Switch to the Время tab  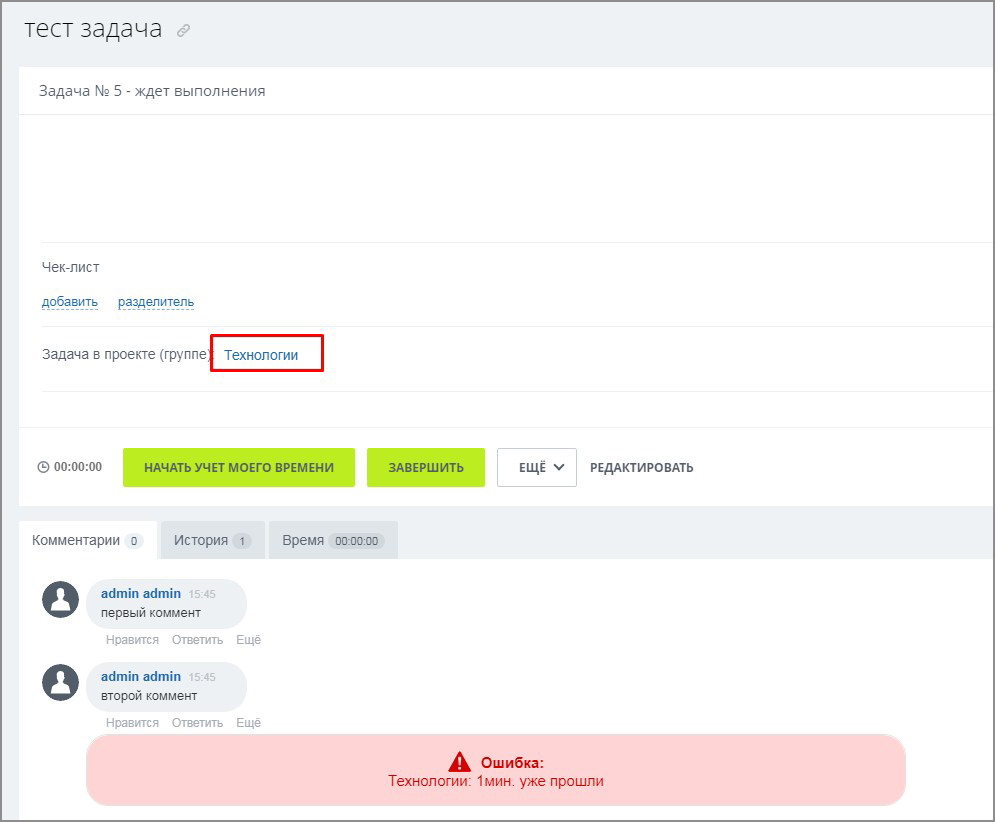coord(333,540)
